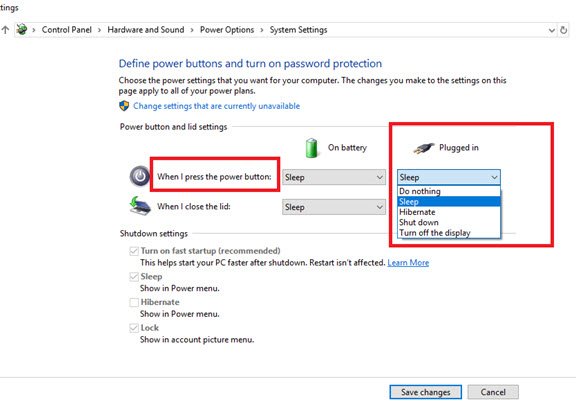Open On battery power button dropdown
576x403 pixels.
click(x=334, y=177)
